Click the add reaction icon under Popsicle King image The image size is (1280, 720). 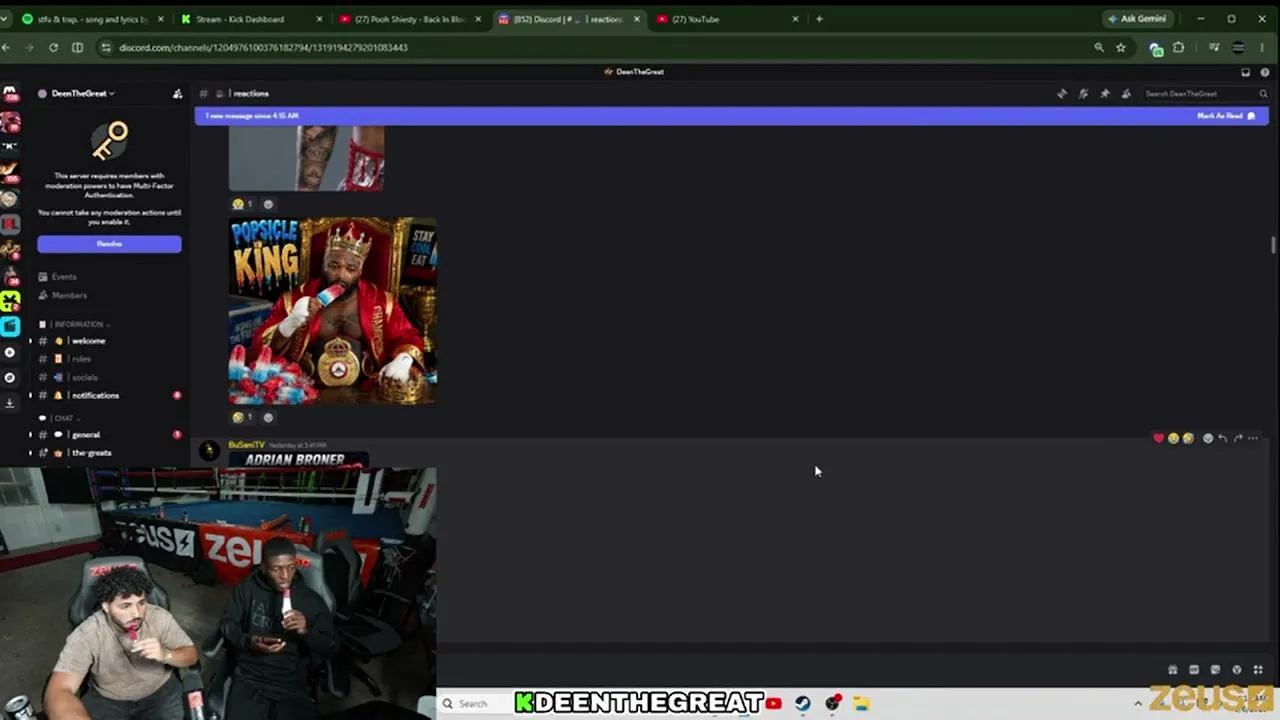pyautogui.click(x=267, y=417)
